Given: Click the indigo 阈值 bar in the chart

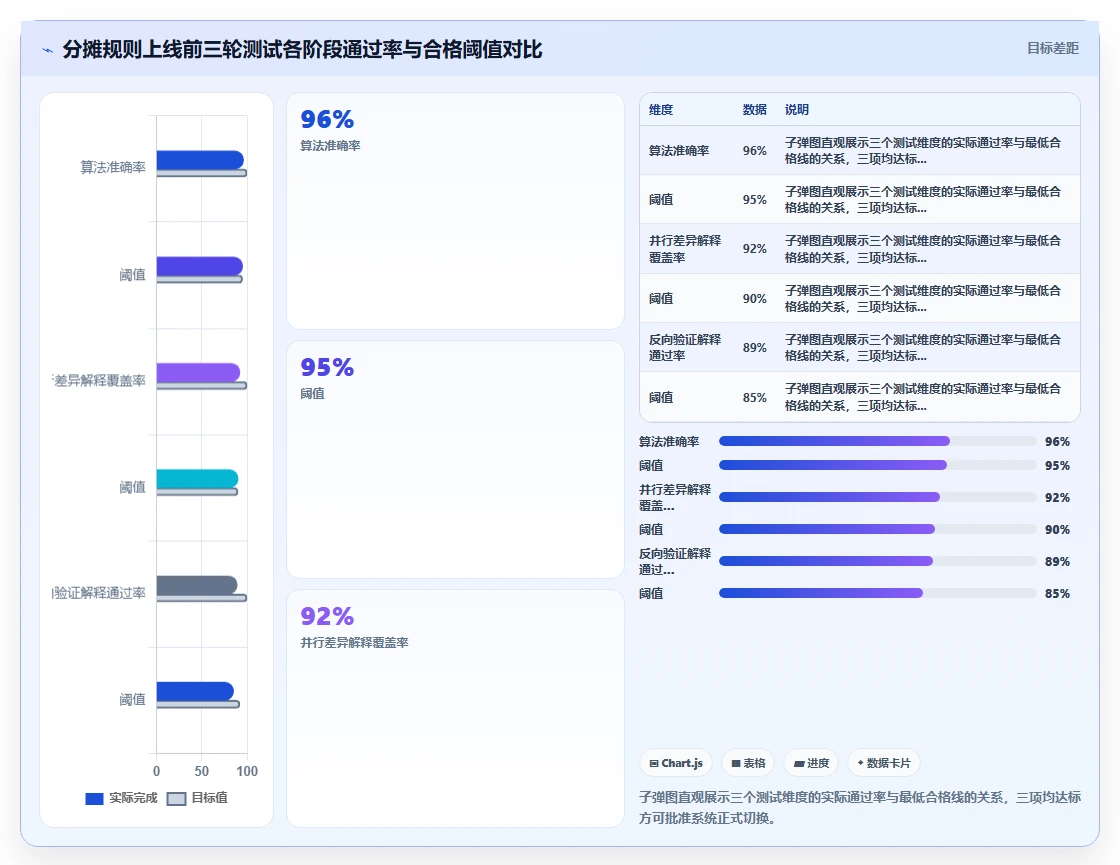Looking at the screenshot, I should point(199,266).
